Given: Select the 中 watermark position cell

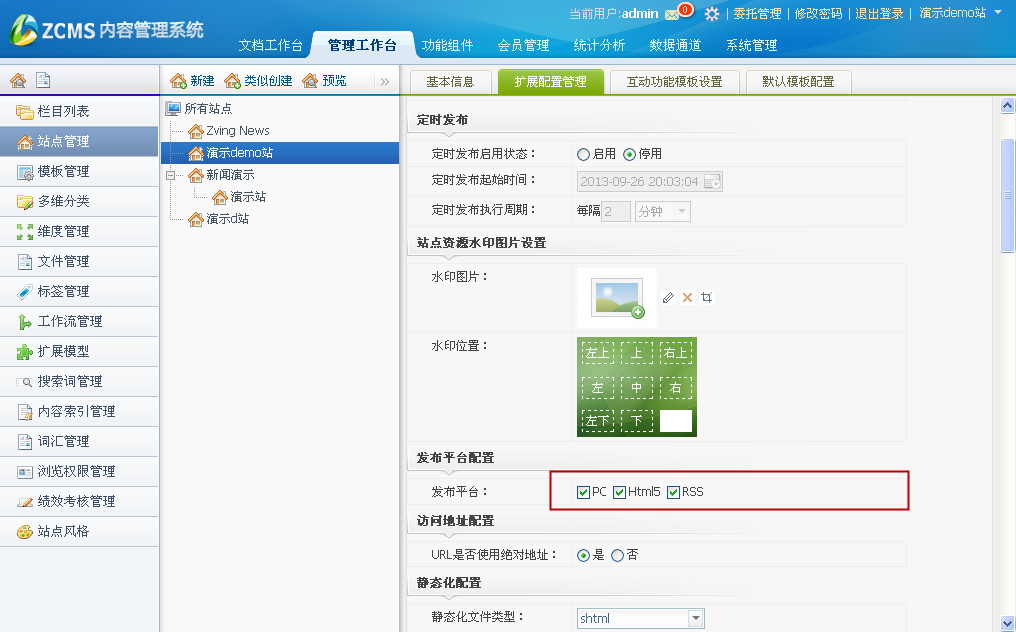Looking at the screenshot, I should tap(637, 388).
